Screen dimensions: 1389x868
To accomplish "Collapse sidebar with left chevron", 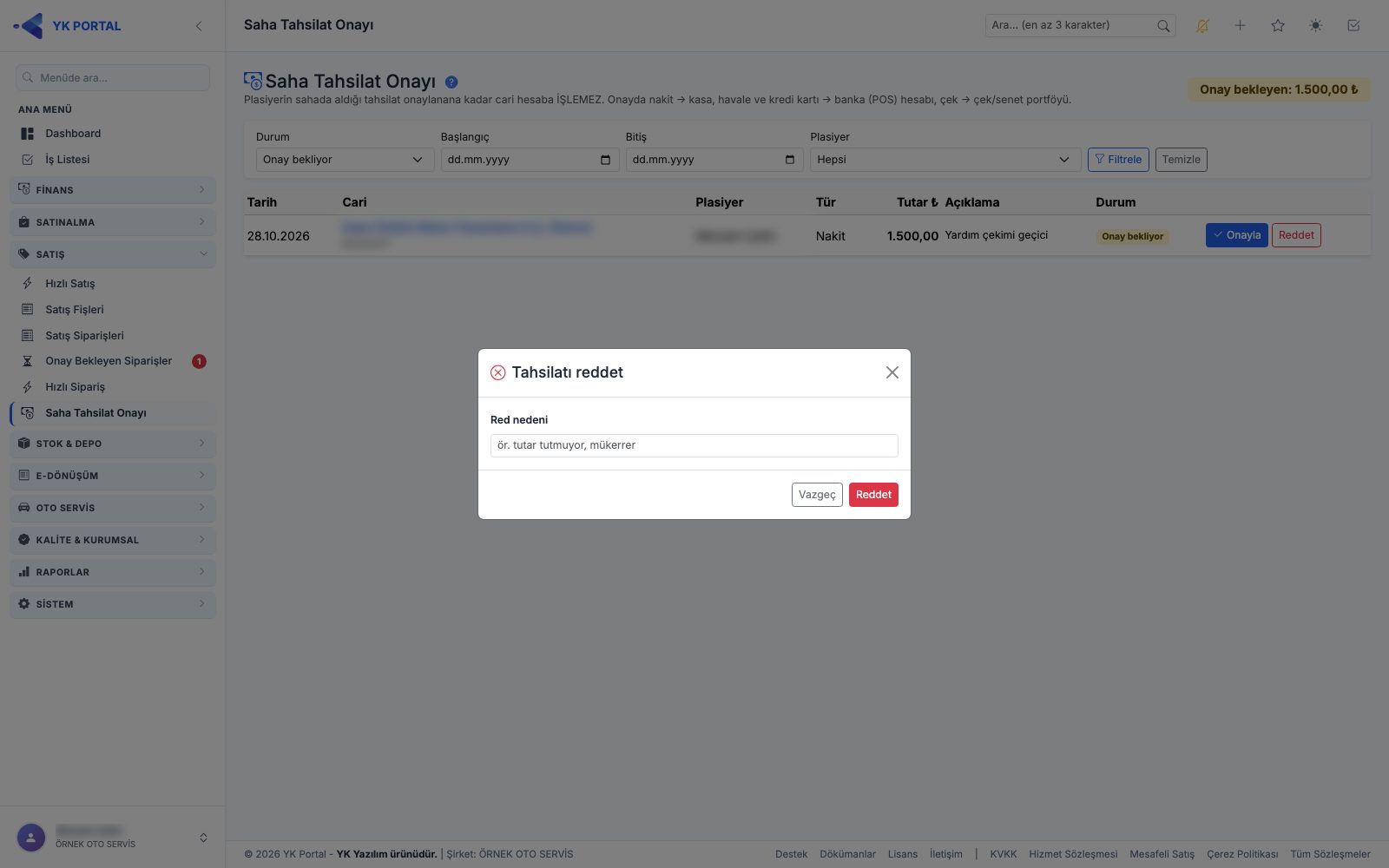I will (199, 26).
